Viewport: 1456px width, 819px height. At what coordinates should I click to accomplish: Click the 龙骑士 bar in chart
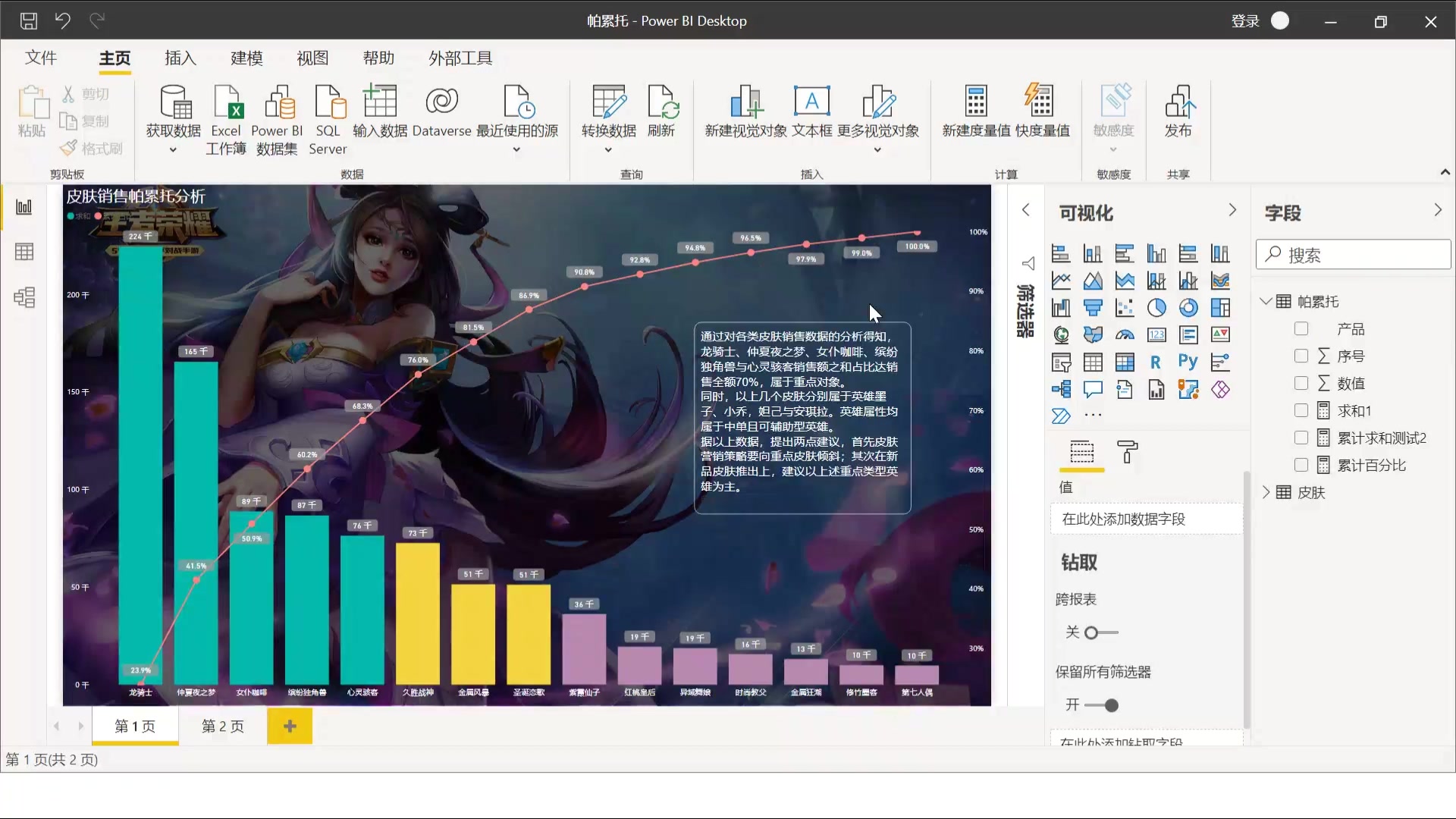pyautogui.click(x=140, y=464)
